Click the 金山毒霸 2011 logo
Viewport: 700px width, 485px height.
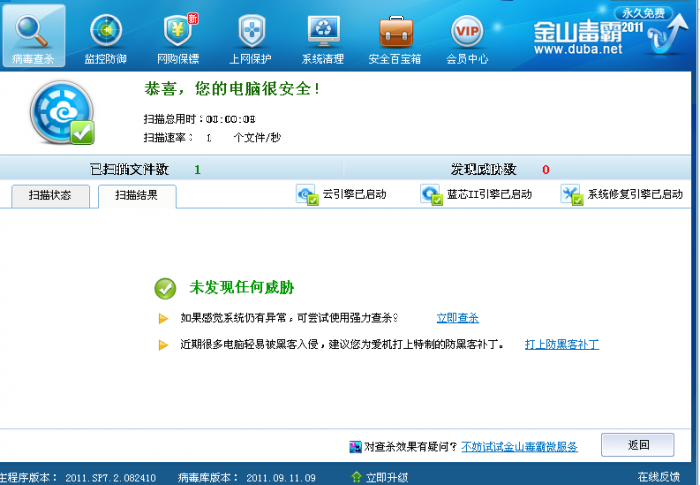click(x=588, y=38)
